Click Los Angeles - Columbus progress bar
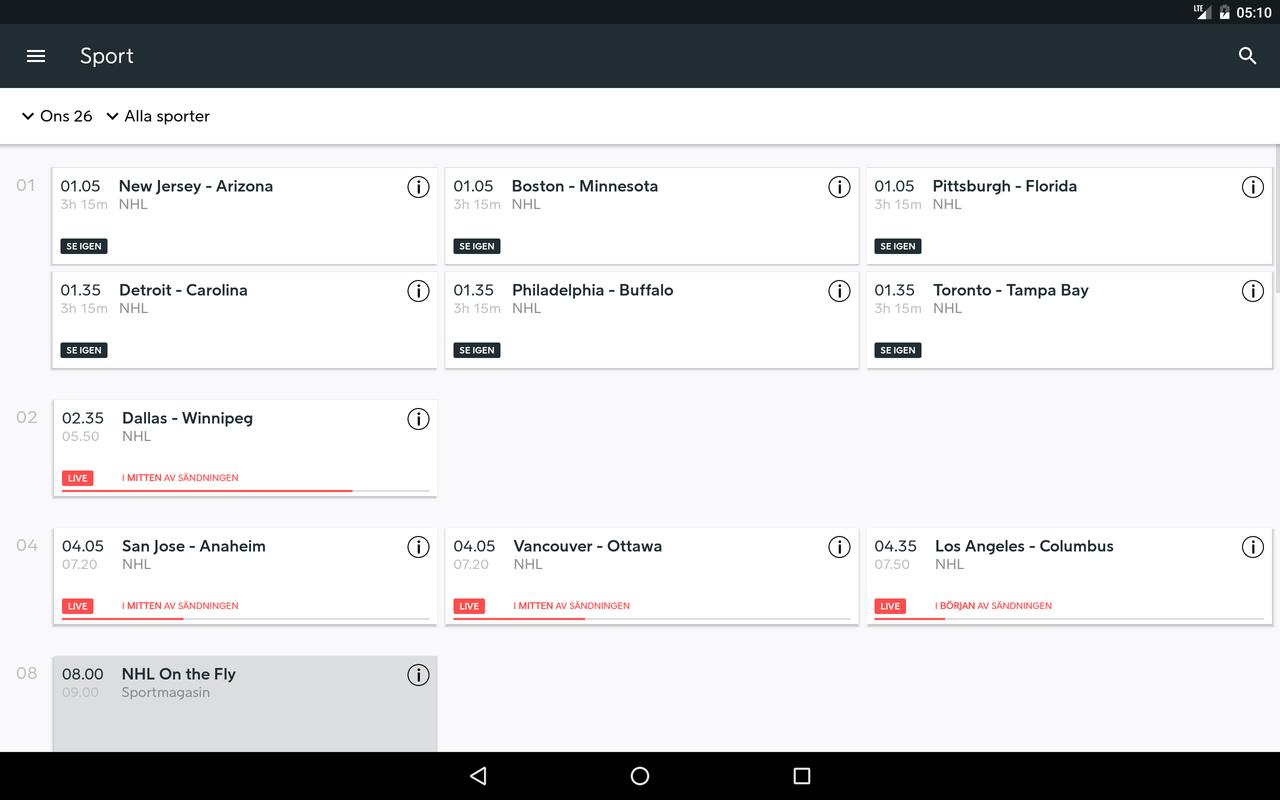The height and width of the screenshot is (800, 1280). tap(1069, 619)
